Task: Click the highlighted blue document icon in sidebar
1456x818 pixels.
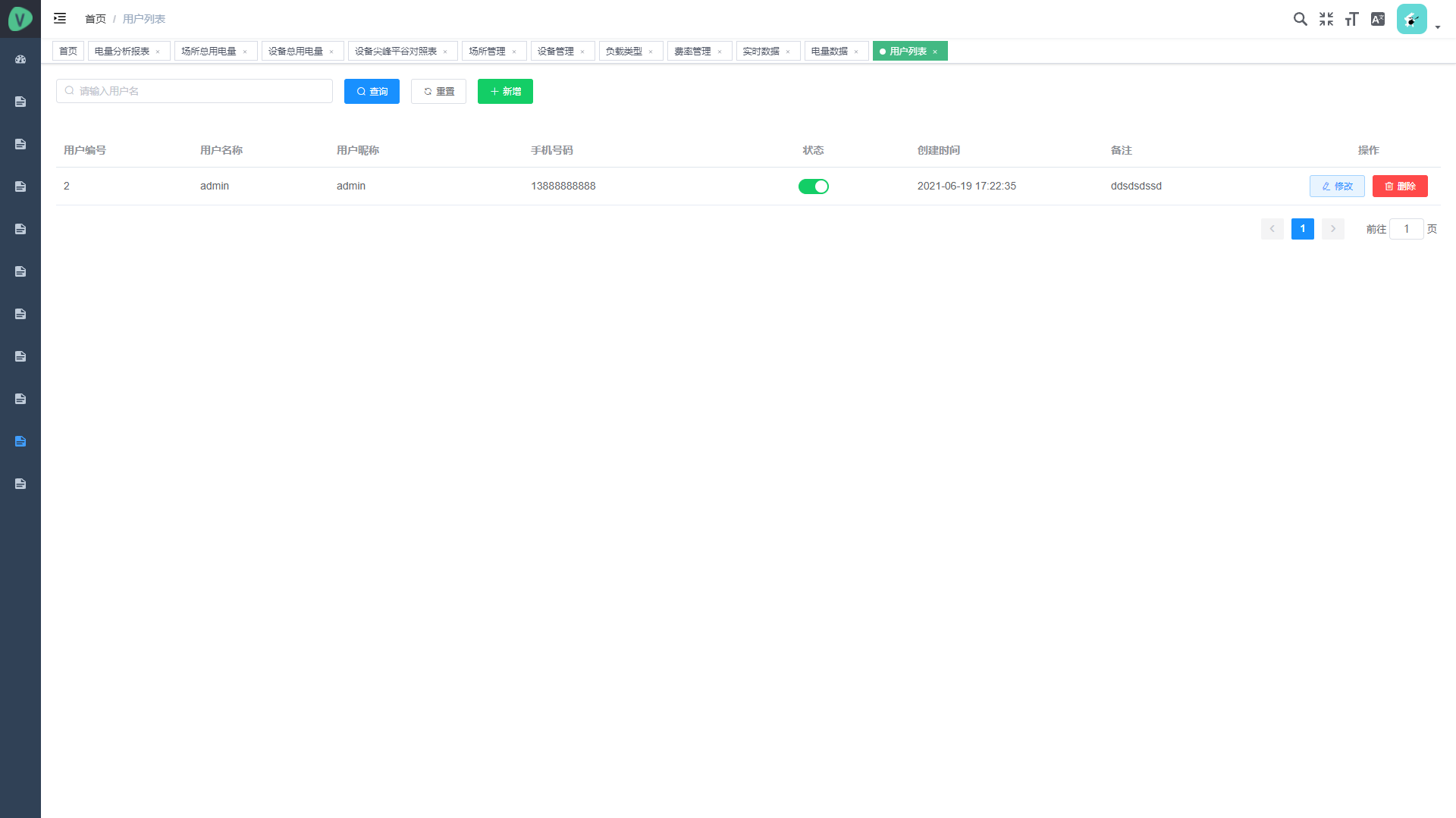Action: point(20,441)
